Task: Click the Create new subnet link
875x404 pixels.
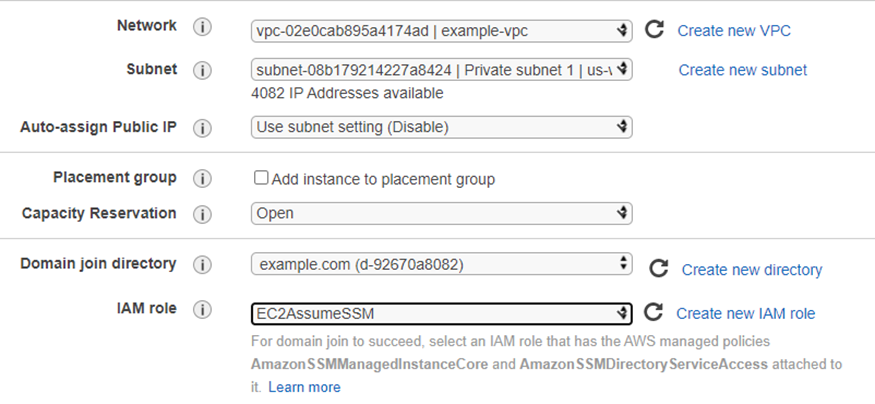Action: pos(743,70)
